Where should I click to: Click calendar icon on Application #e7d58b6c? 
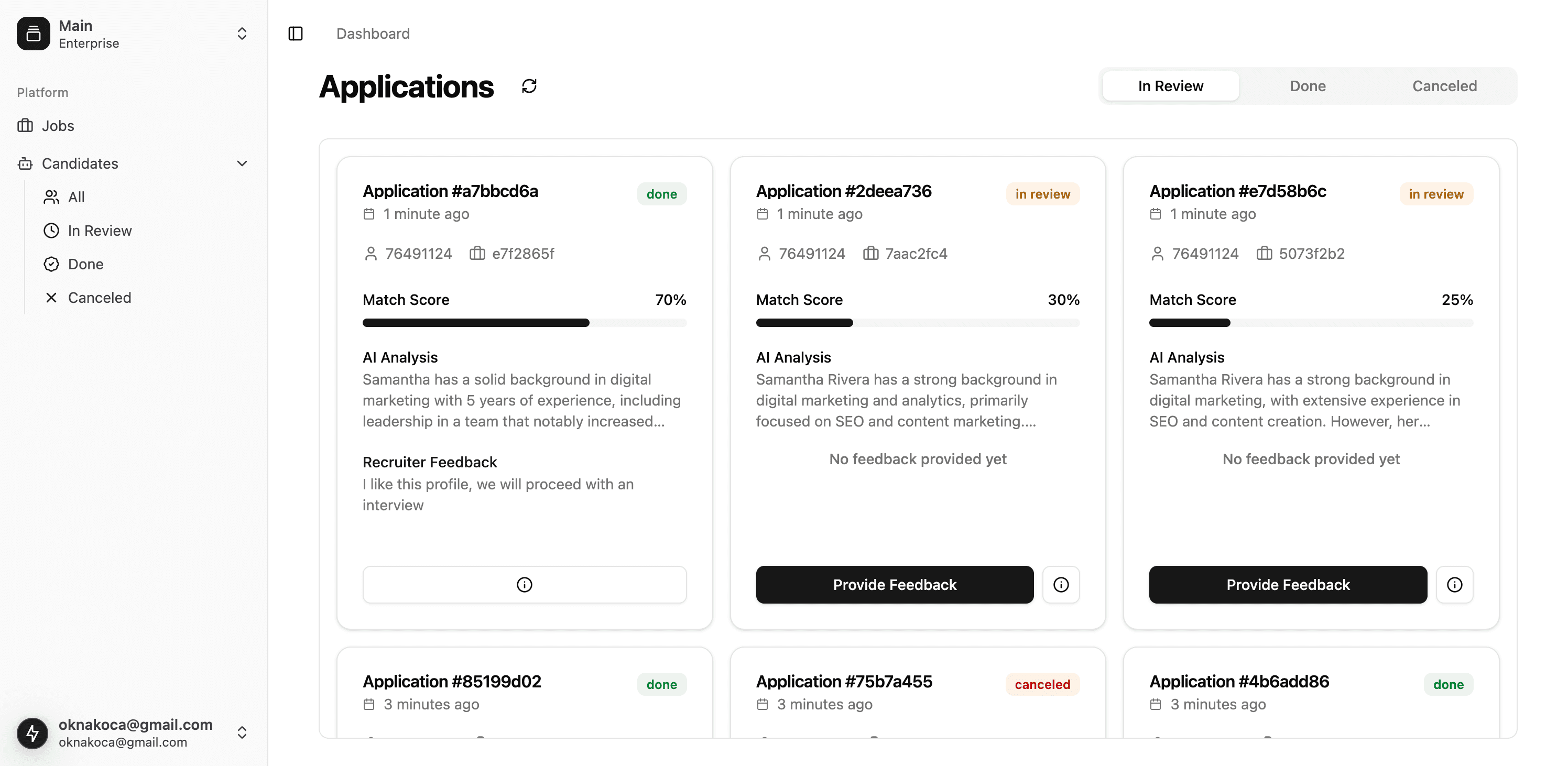[1156, 214]
